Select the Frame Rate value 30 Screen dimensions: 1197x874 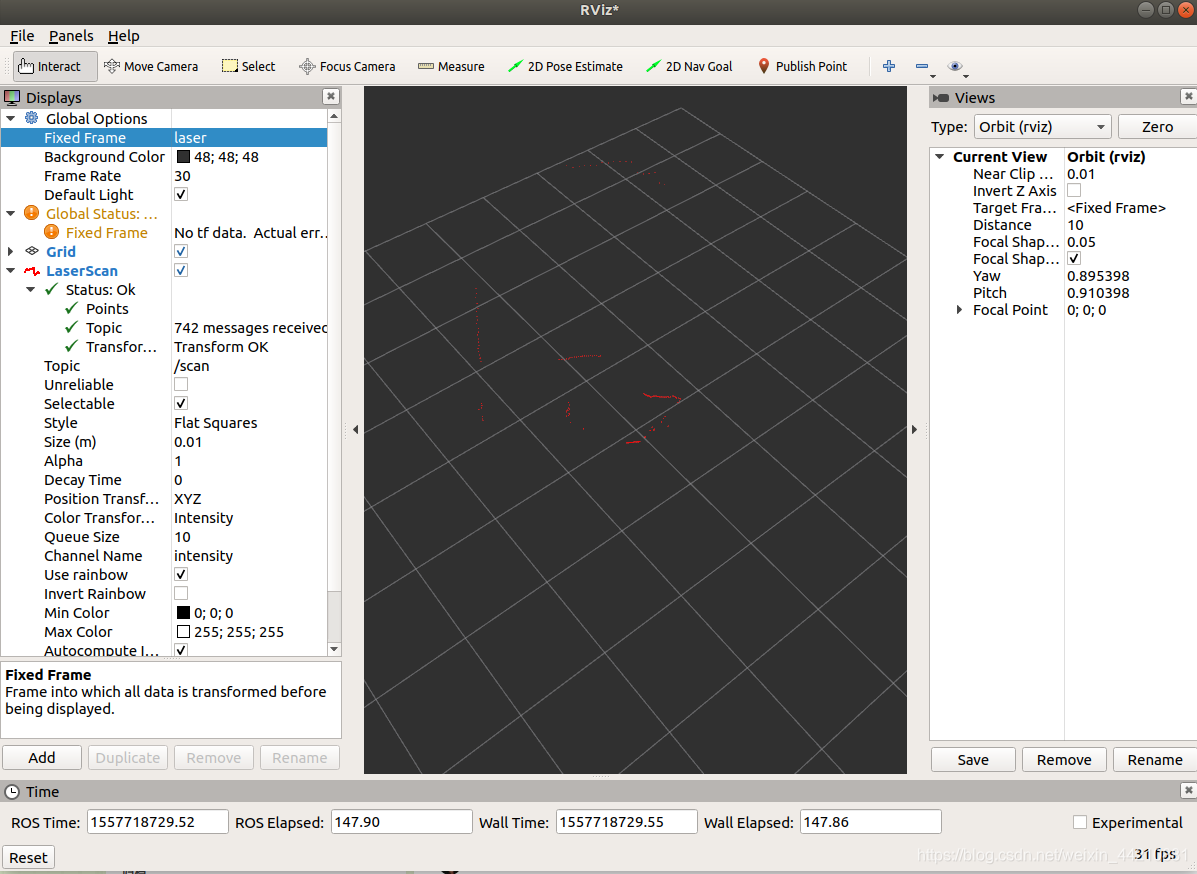182,176
